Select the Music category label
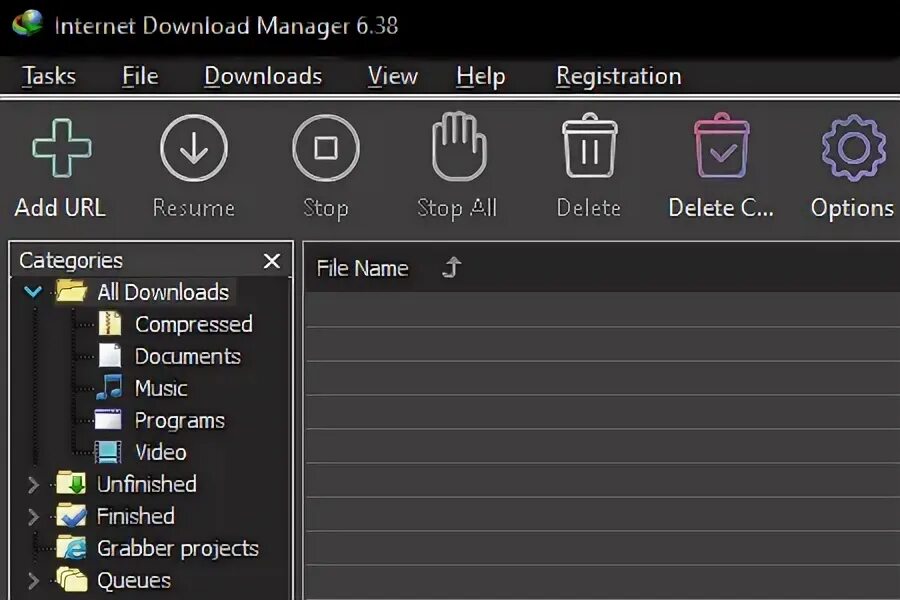Image resolution: width=900 pixels, height=600 pixels. tap(161, 388)
